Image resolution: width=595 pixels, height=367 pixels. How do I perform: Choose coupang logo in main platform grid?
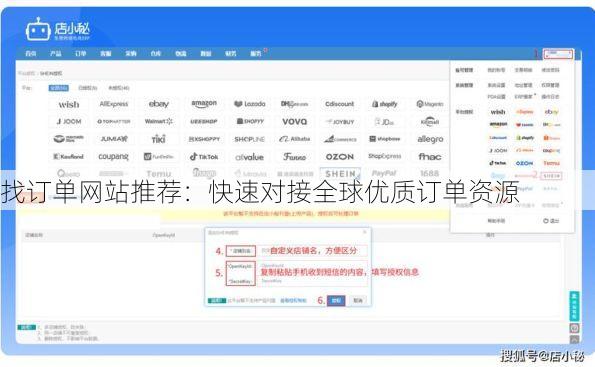113,156
